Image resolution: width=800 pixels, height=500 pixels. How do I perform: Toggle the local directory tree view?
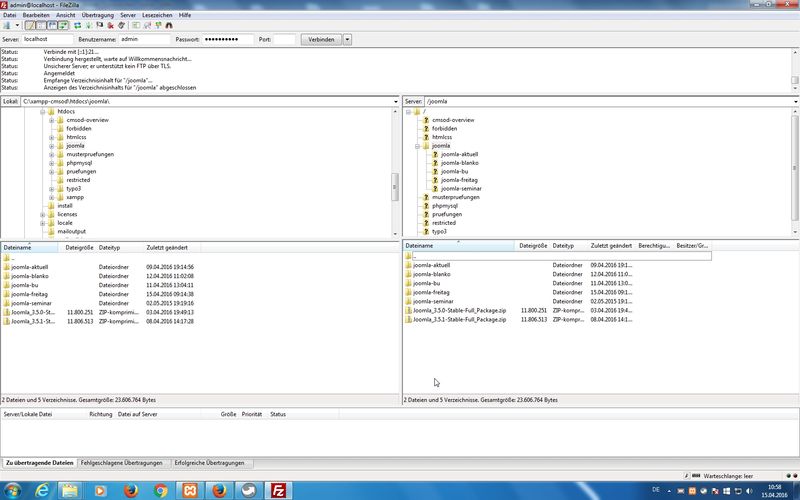(x=41, y=25)
